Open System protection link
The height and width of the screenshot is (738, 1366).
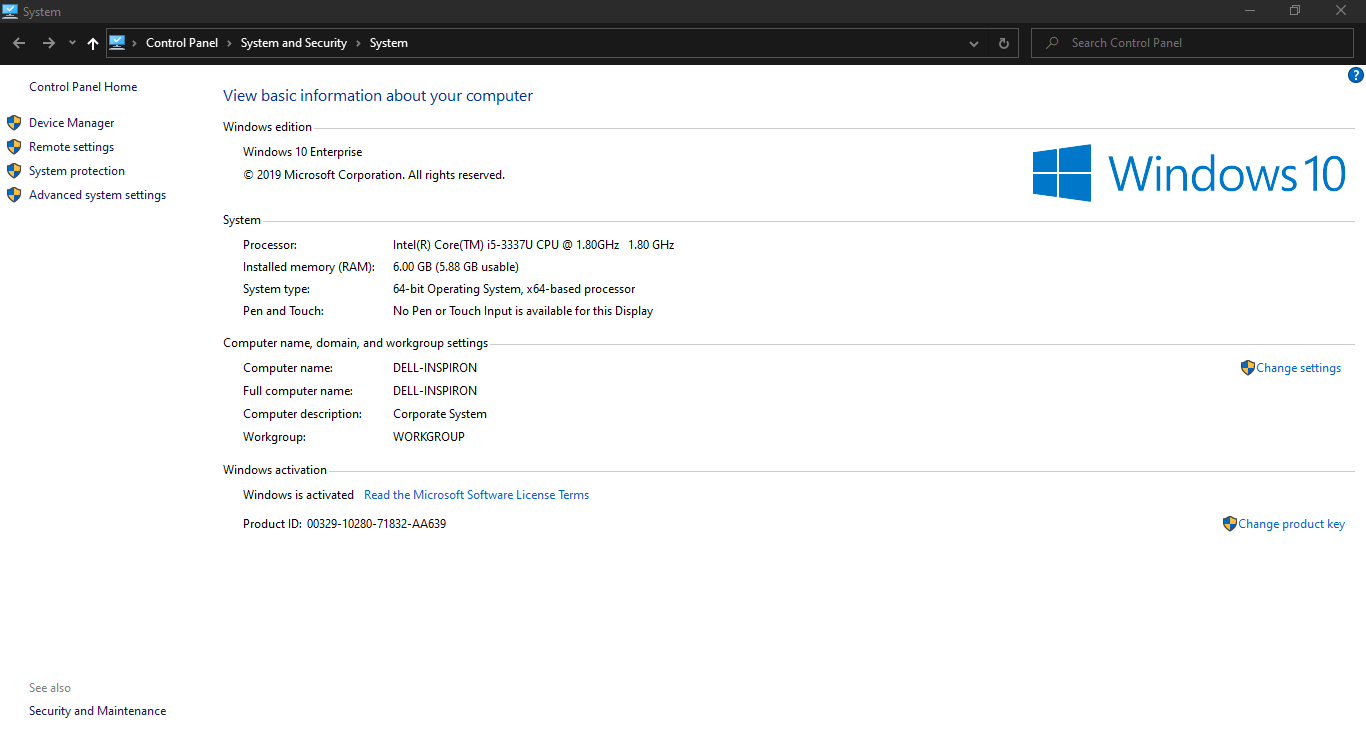click(77, 171)
